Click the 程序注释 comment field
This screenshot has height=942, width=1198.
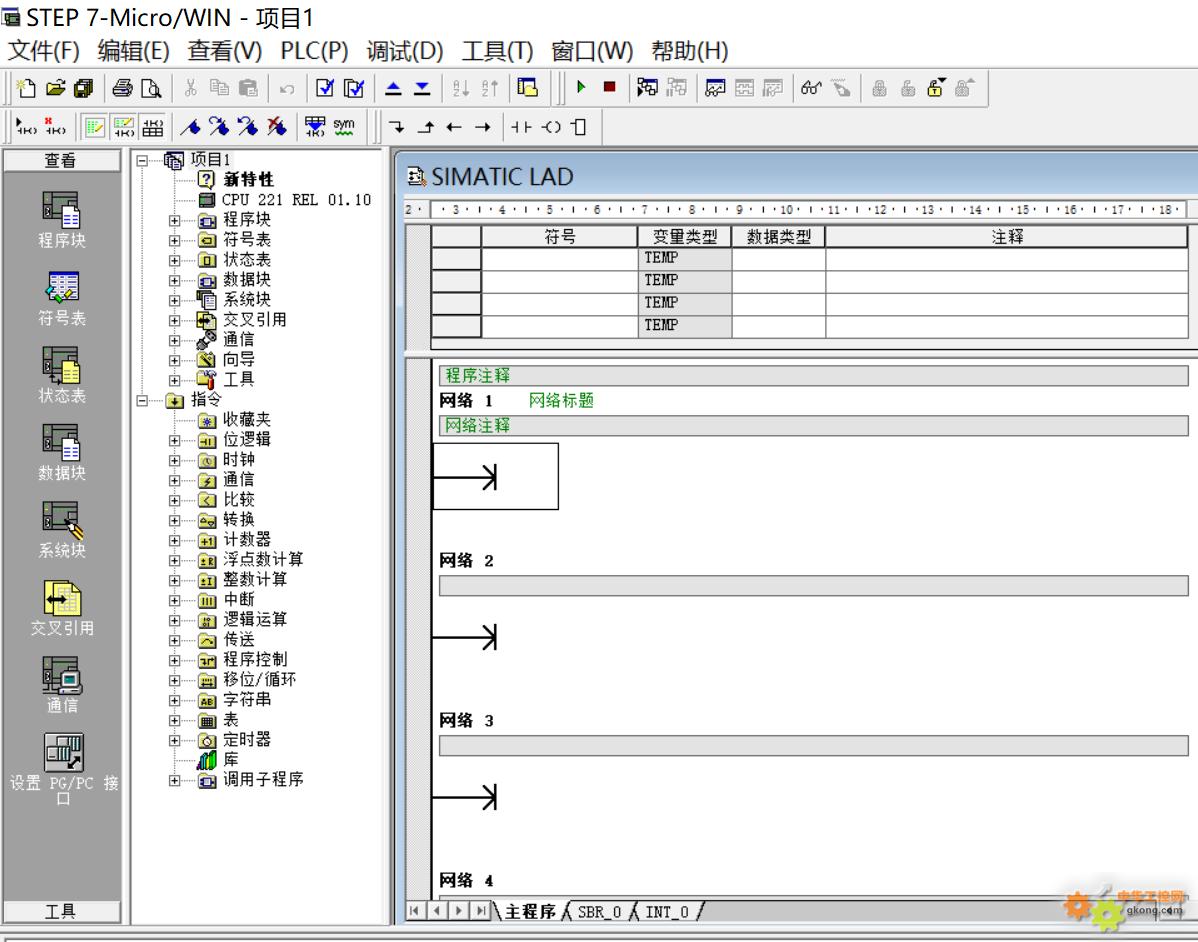[x=814, y=376]
